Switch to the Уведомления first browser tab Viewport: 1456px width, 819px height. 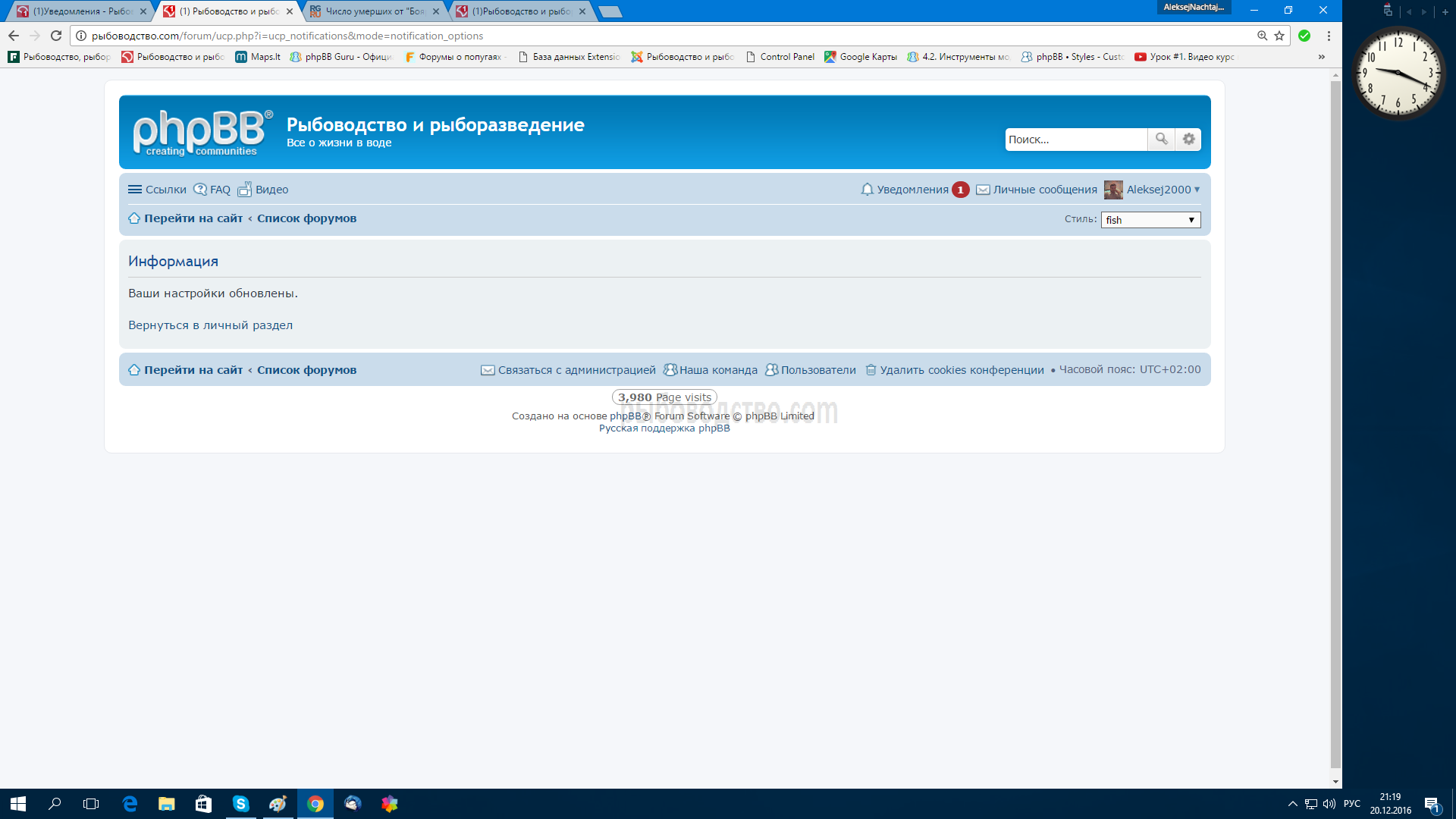81,11
